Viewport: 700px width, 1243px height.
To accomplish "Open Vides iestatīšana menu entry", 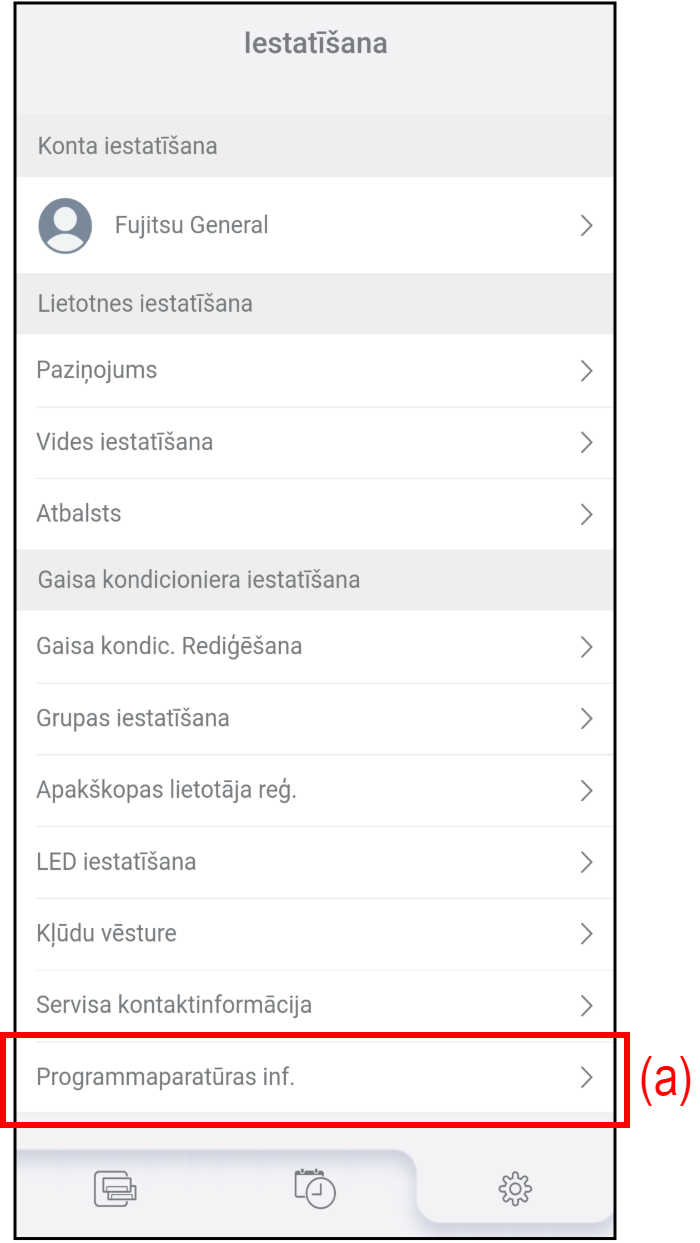I will pyautogui.click(x=125, y=442).
